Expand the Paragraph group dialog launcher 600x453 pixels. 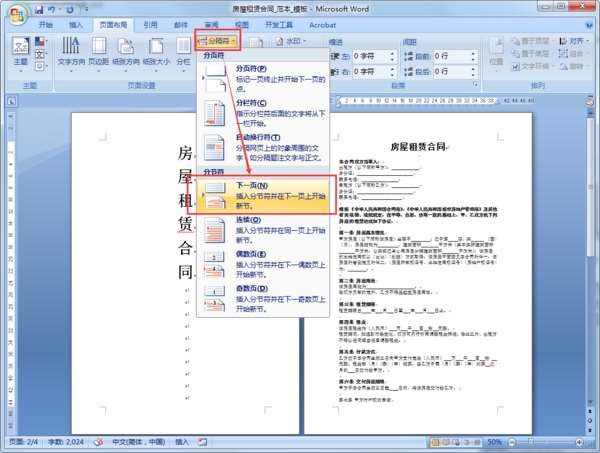point(475,84)
